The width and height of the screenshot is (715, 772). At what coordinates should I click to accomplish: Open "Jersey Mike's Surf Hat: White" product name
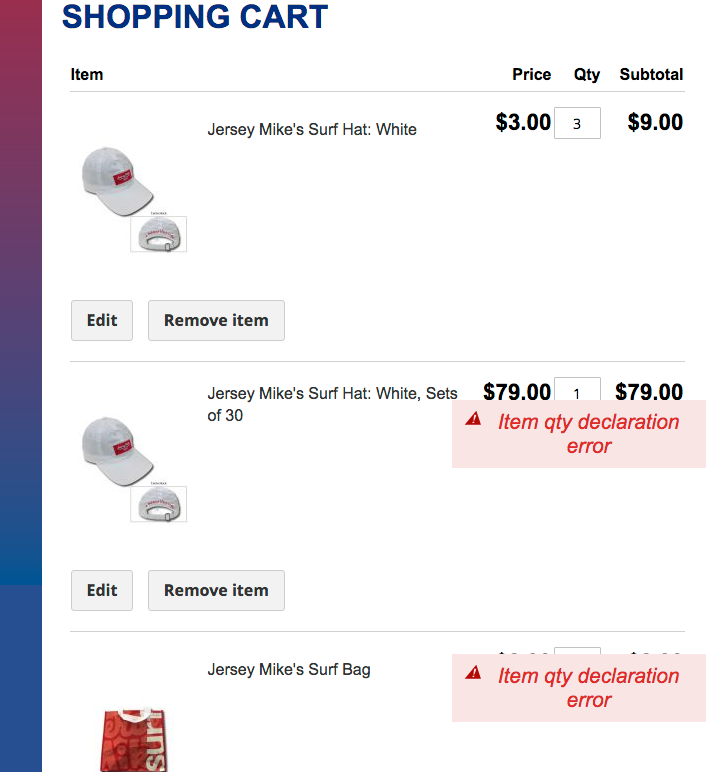click(x=311, y=130)
